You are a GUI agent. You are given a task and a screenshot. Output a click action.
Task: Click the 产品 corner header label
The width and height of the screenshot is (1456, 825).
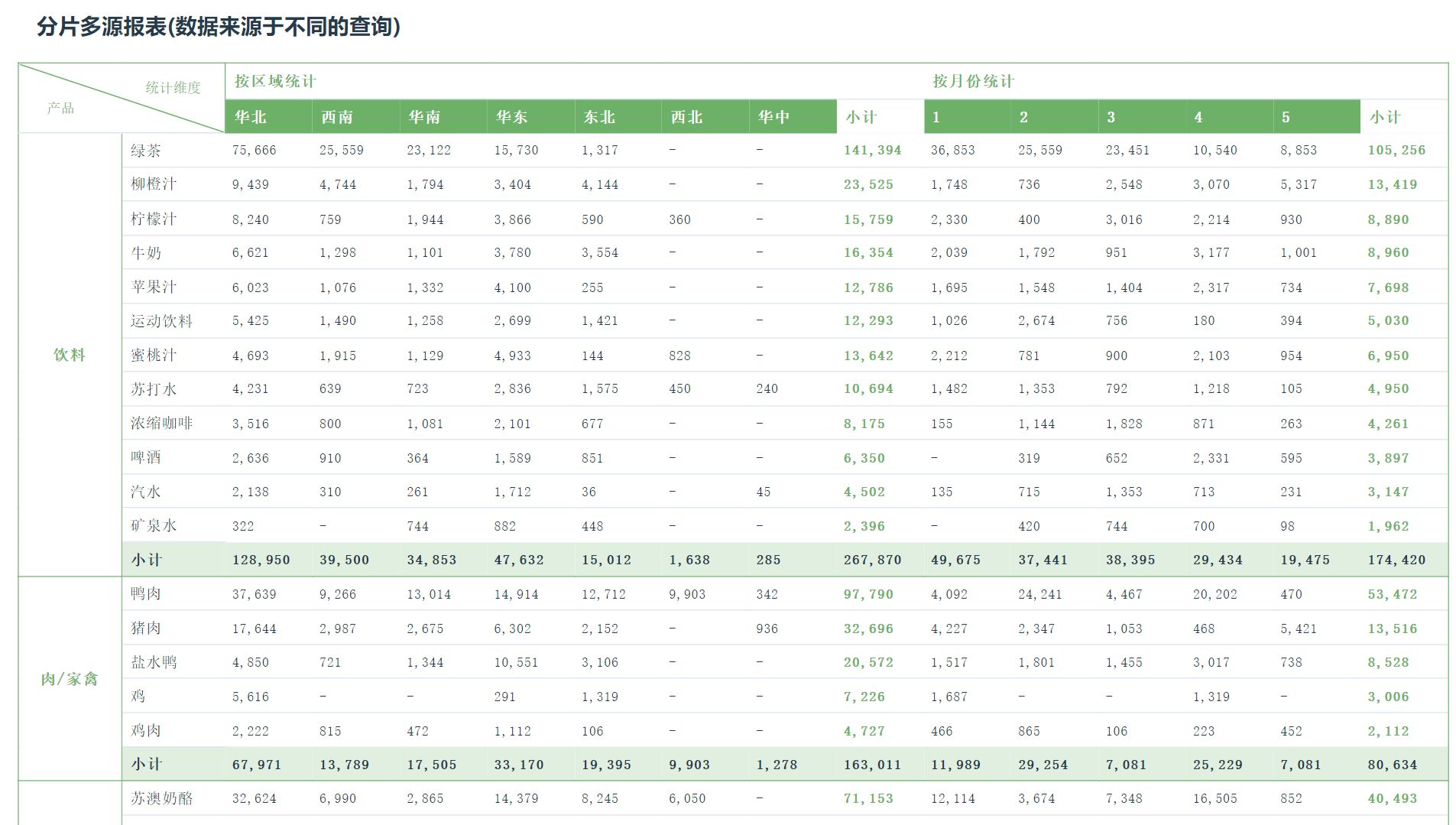pyautogui.click(x=60, y=109)
